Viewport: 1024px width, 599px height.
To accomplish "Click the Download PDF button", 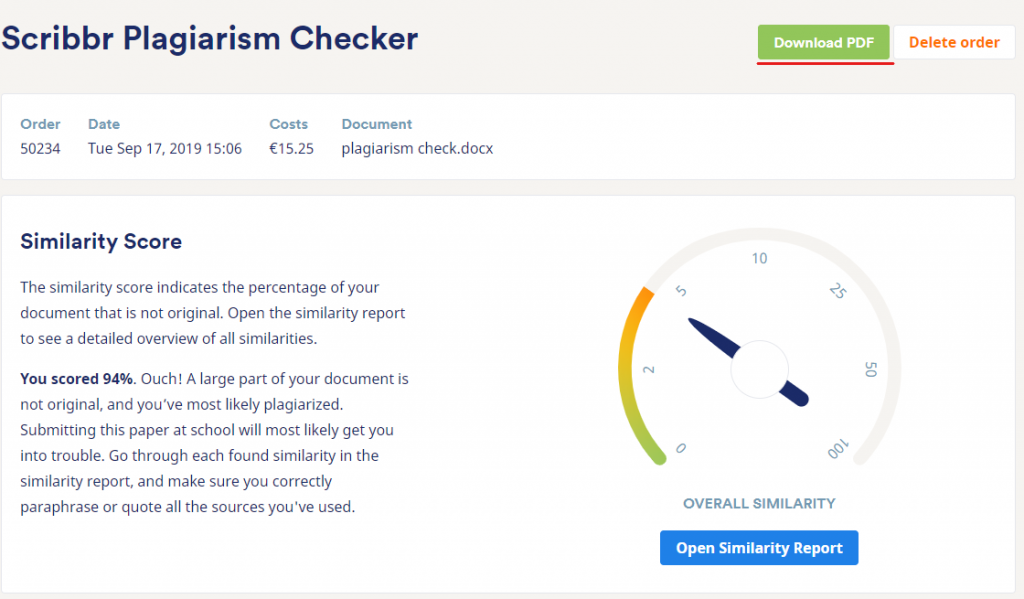I will pyautogui.click(x=824, y=42).
